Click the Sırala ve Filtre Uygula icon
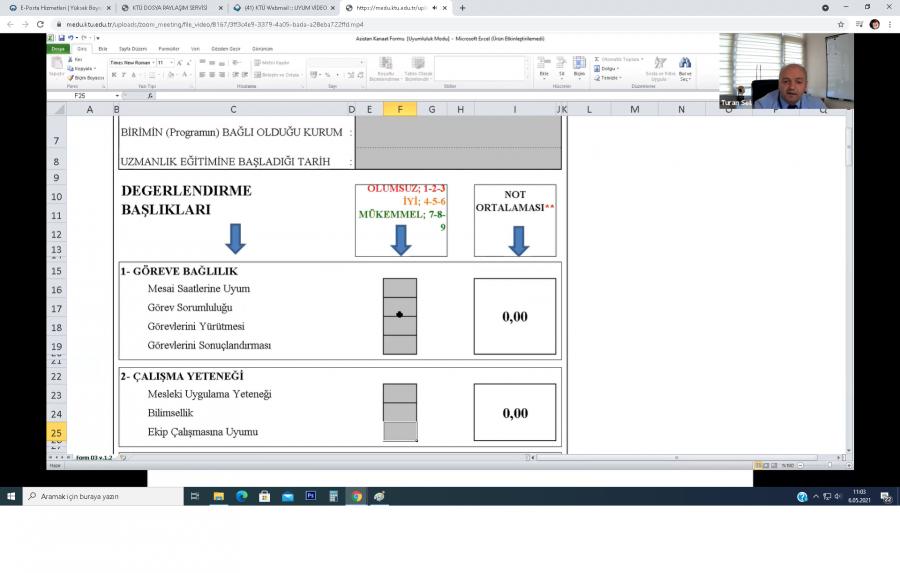The width and height of the screenshot is (900, 573). pos(659,65)
